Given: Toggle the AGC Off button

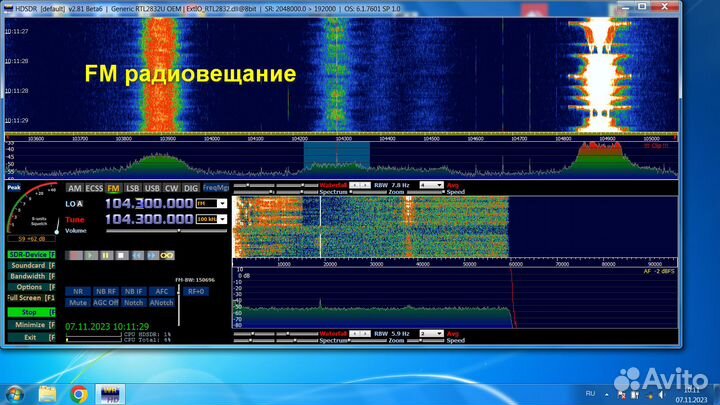Looking at the screenshot, I should 106,303.
